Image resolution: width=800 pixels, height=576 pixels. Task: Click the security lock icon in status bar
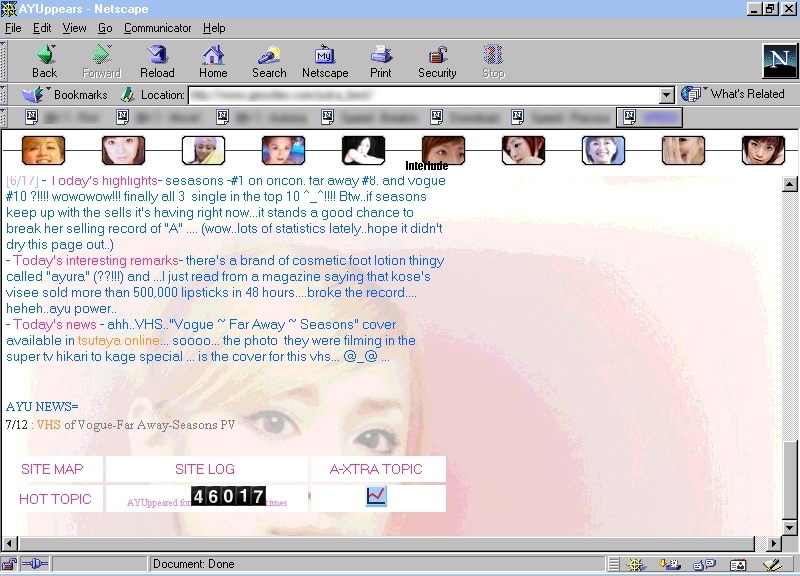9,565
